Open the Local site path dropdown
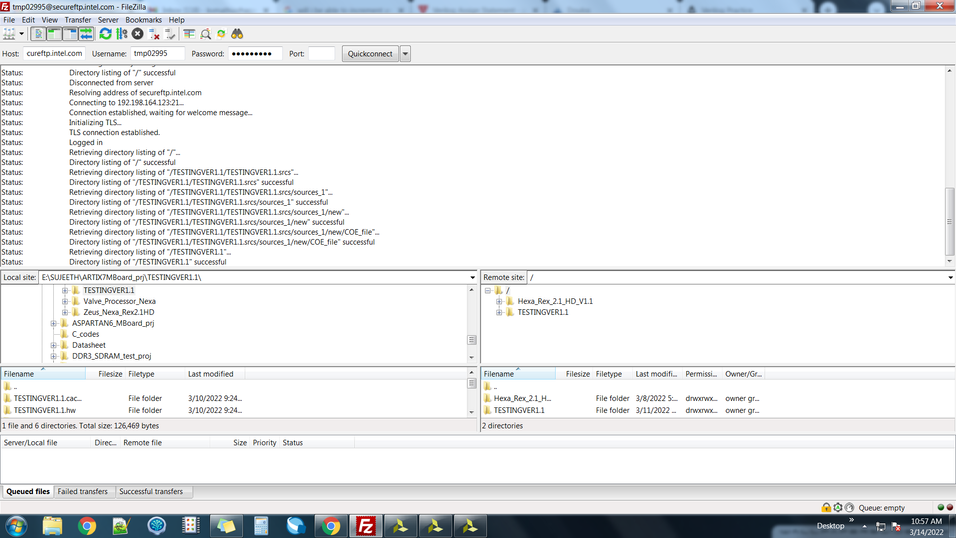The width and height of the screenshot is (956, 538). (x=473, y=278)
